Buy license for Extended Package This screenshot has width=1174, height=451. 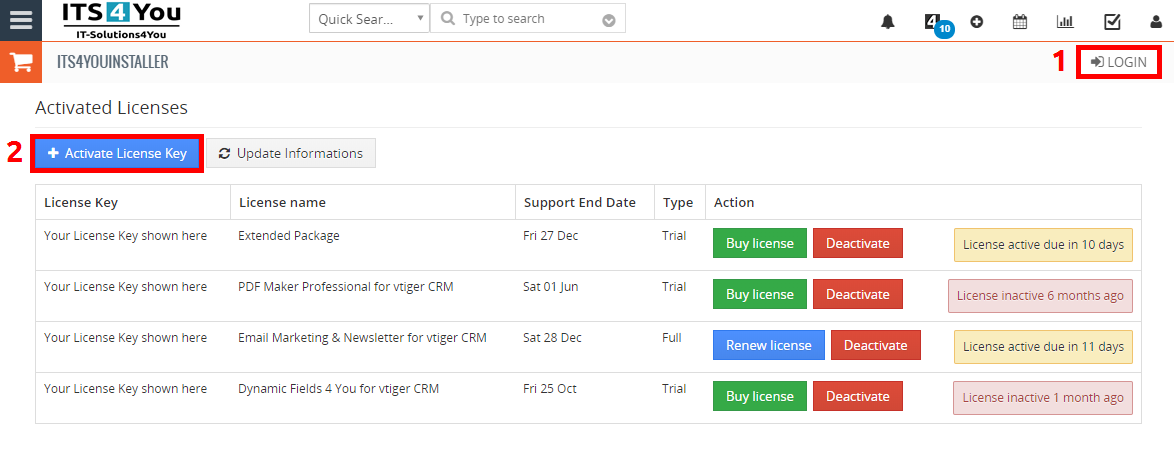pyautogui.click(x=759, y=243)
